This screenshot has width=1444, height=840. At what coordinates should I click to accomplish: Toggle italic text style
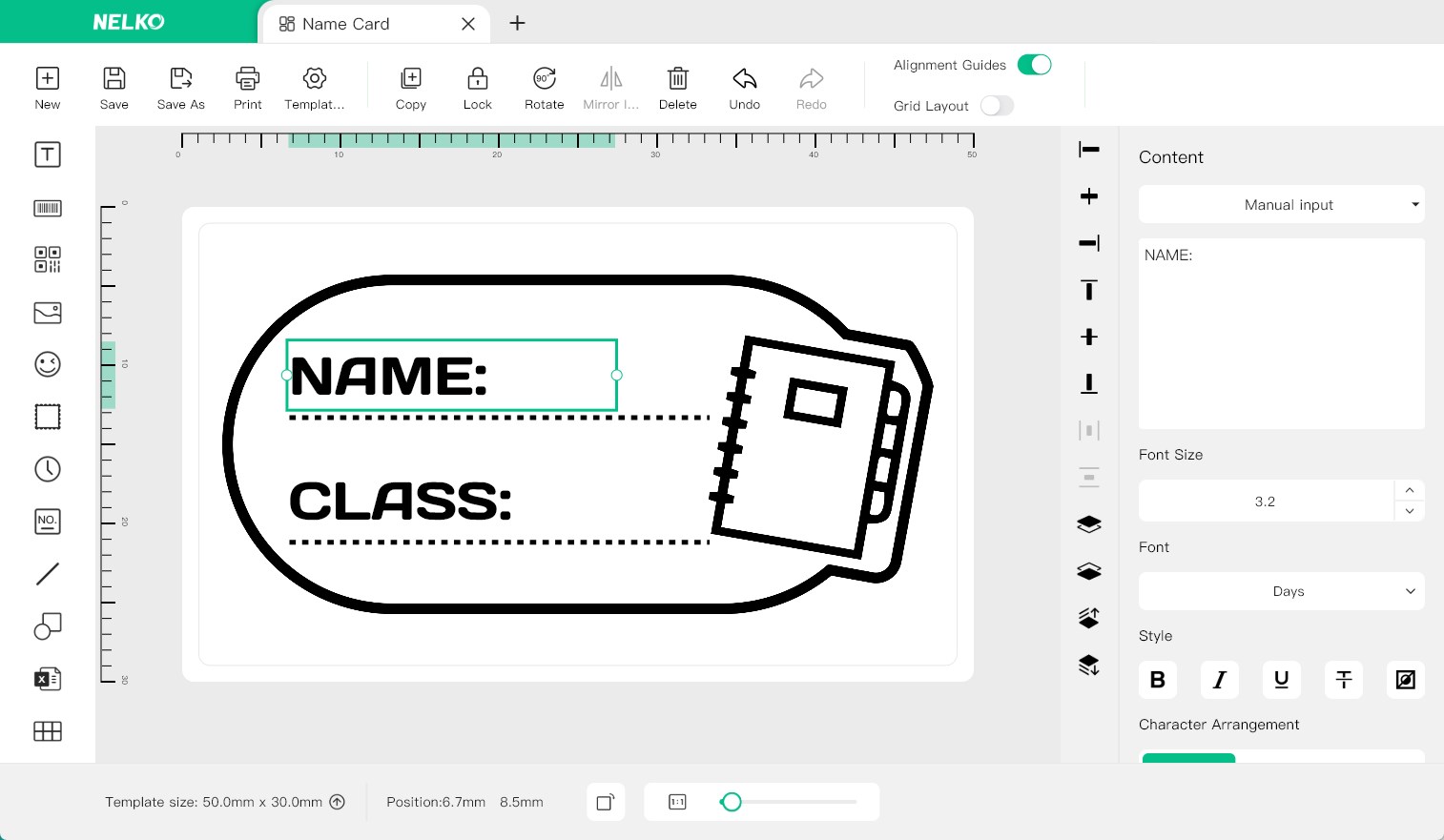click(x=1220, y=680)
